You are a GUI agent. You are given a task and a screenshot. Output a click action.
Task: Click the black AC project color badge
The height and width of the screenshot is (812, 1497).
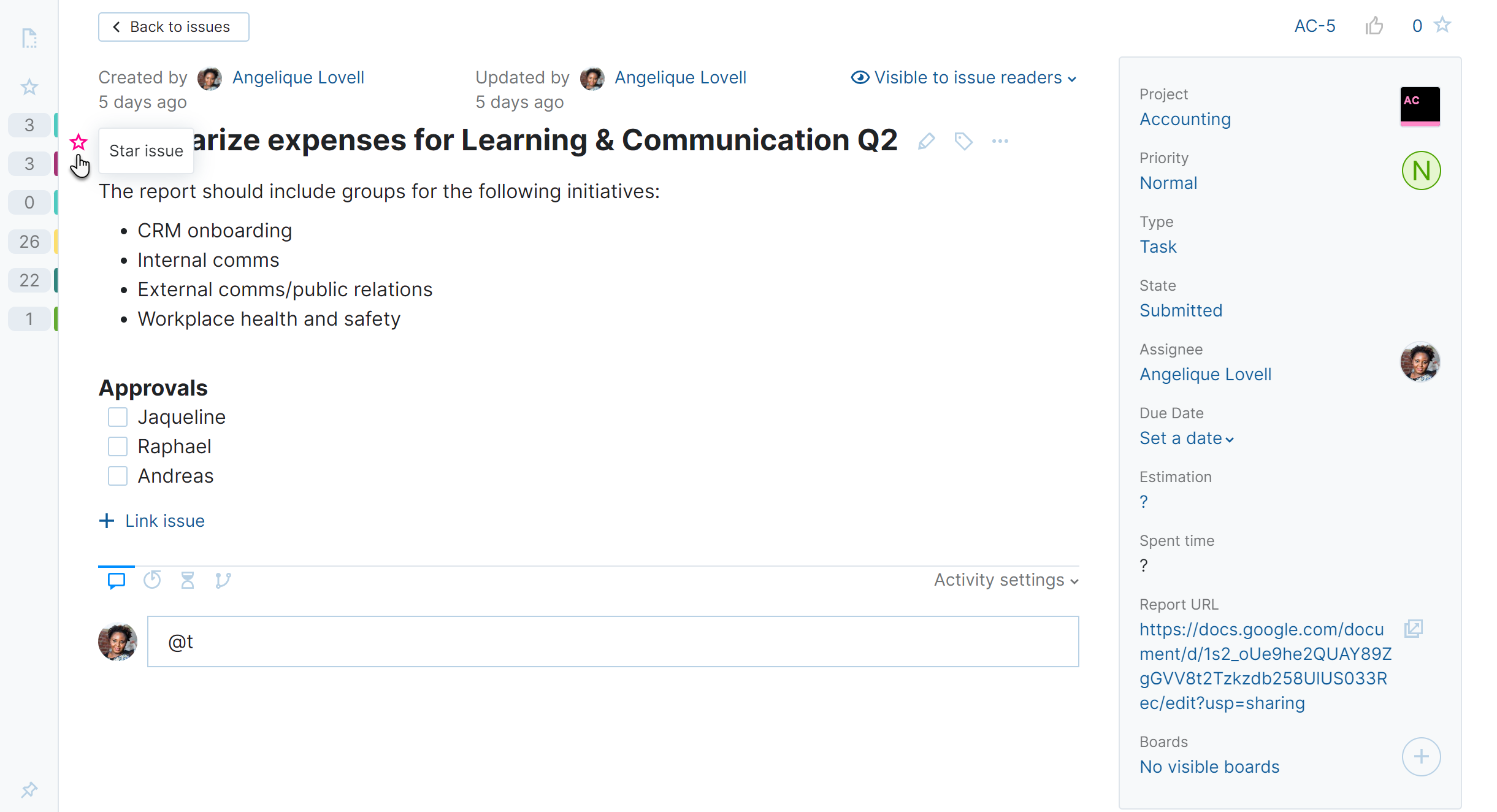coord(1420,105)
